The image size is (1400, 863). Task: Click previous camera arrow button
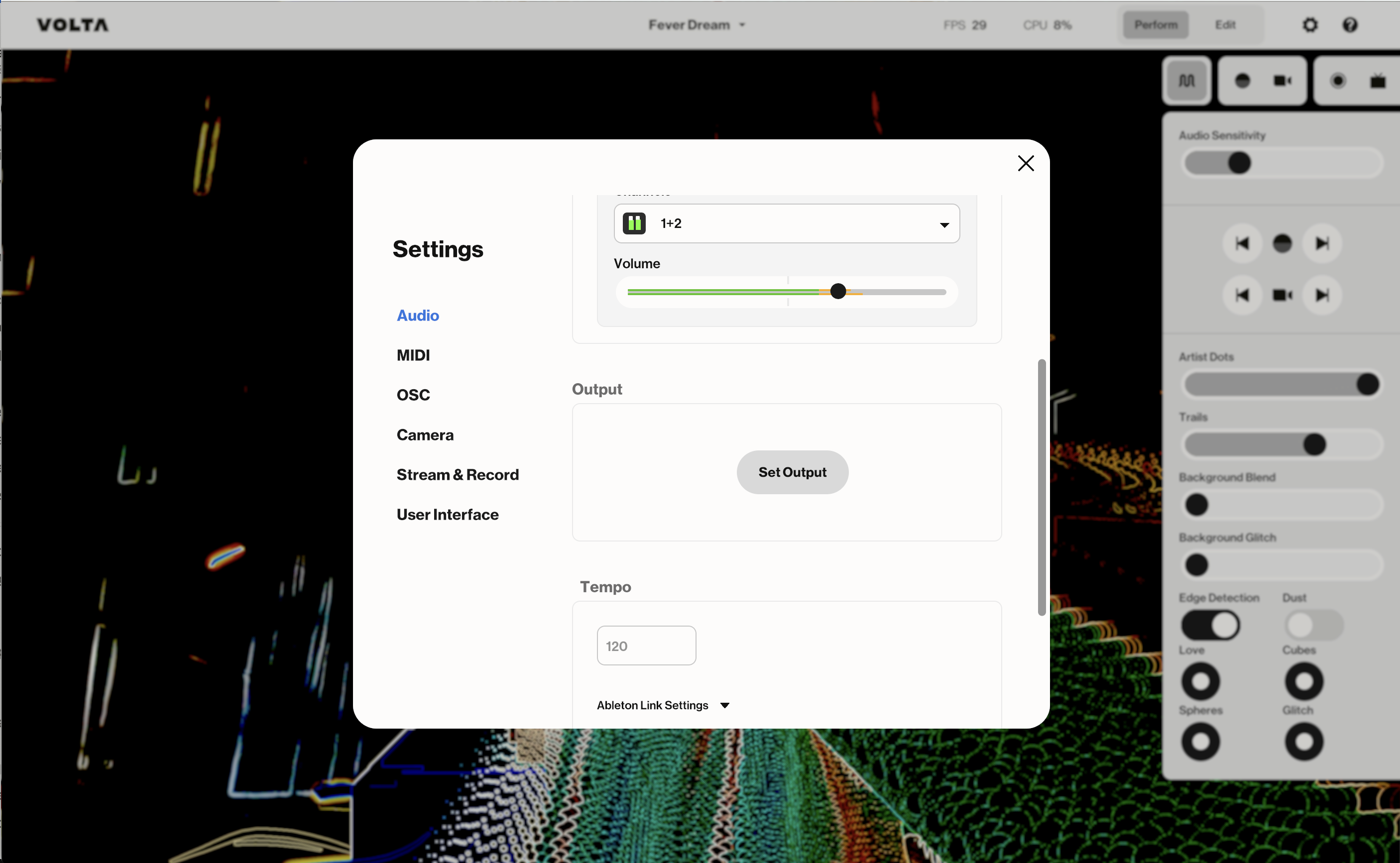[1242, 295]
